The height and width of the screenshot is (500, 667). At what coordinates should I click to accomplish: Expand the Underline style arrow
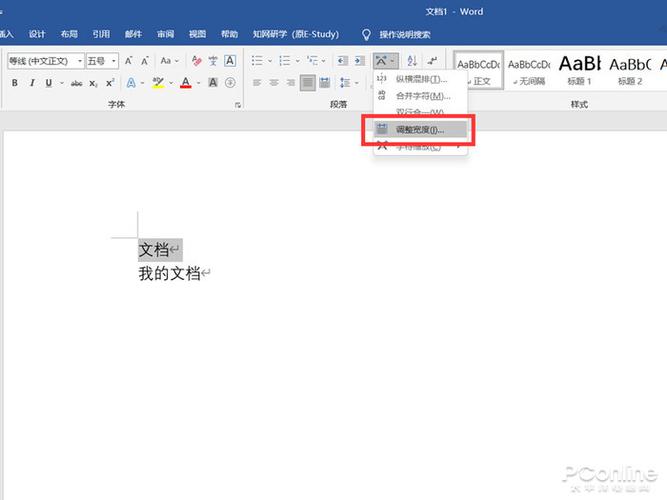click(62, 83)
